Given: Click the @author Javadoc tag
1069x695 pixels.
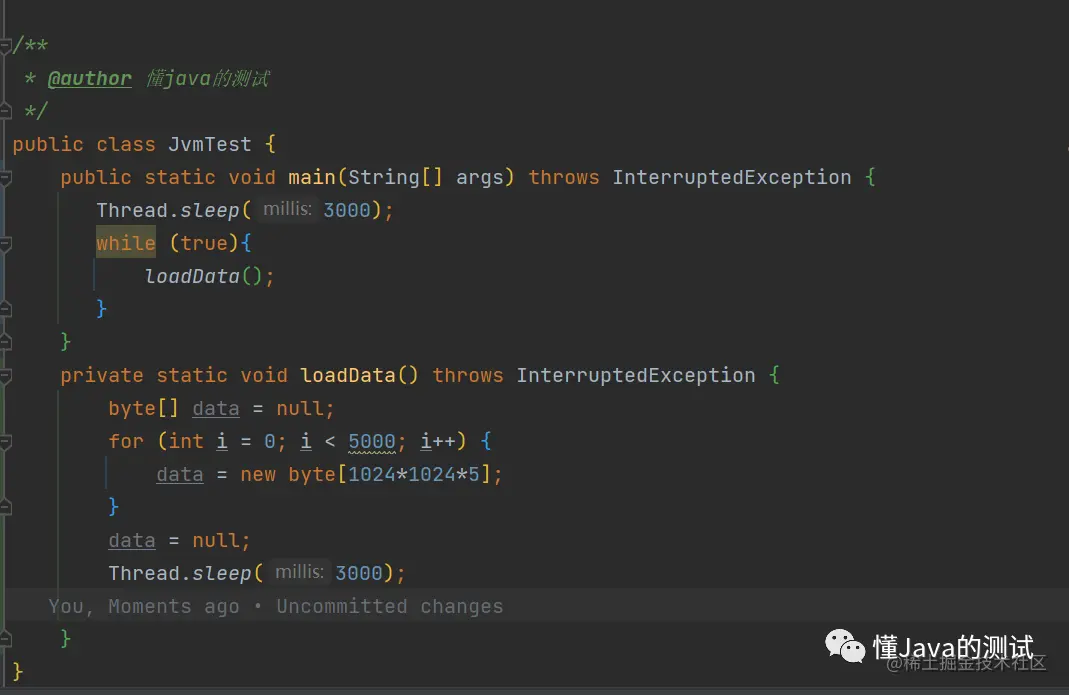Looking at the screenshot, I should point(89,78).
